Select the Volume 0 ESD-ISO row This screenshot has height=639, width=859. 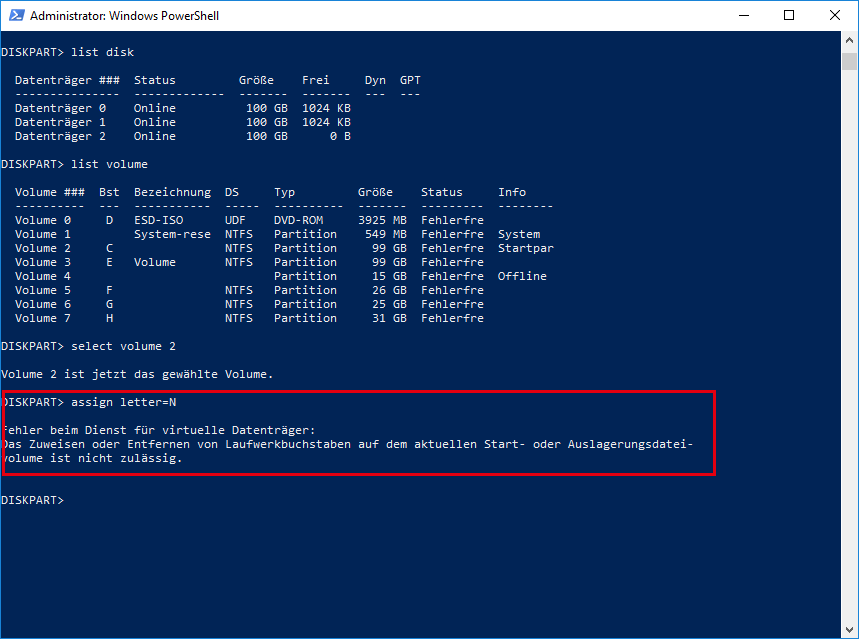[x=249, y=220]
